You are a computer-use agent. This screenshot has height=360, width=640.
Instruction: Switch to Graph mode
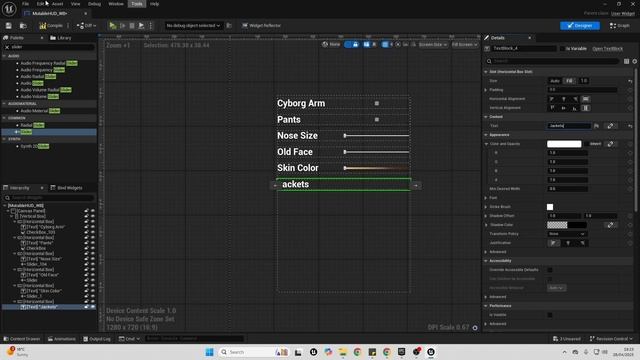pos(620,26)
